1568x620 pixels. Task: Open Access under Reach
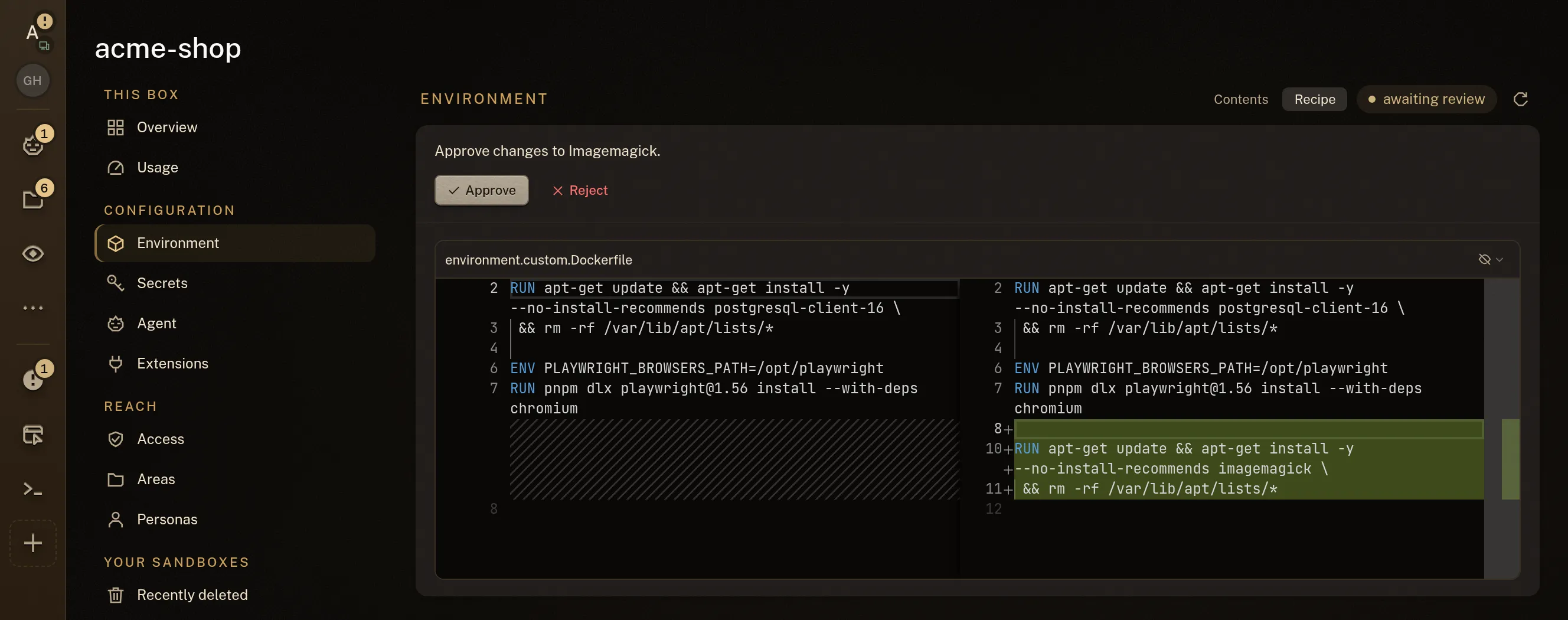[x=235, y=439]
